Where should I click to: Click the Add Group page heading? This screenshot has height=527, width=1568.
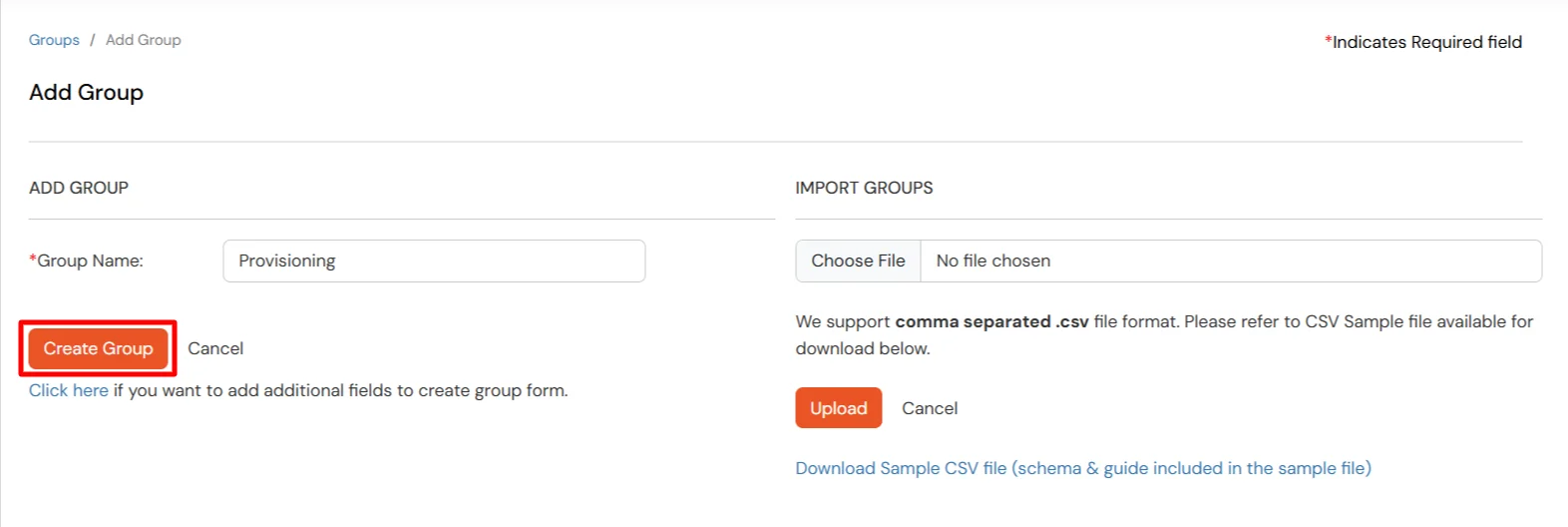click(86, 92)
